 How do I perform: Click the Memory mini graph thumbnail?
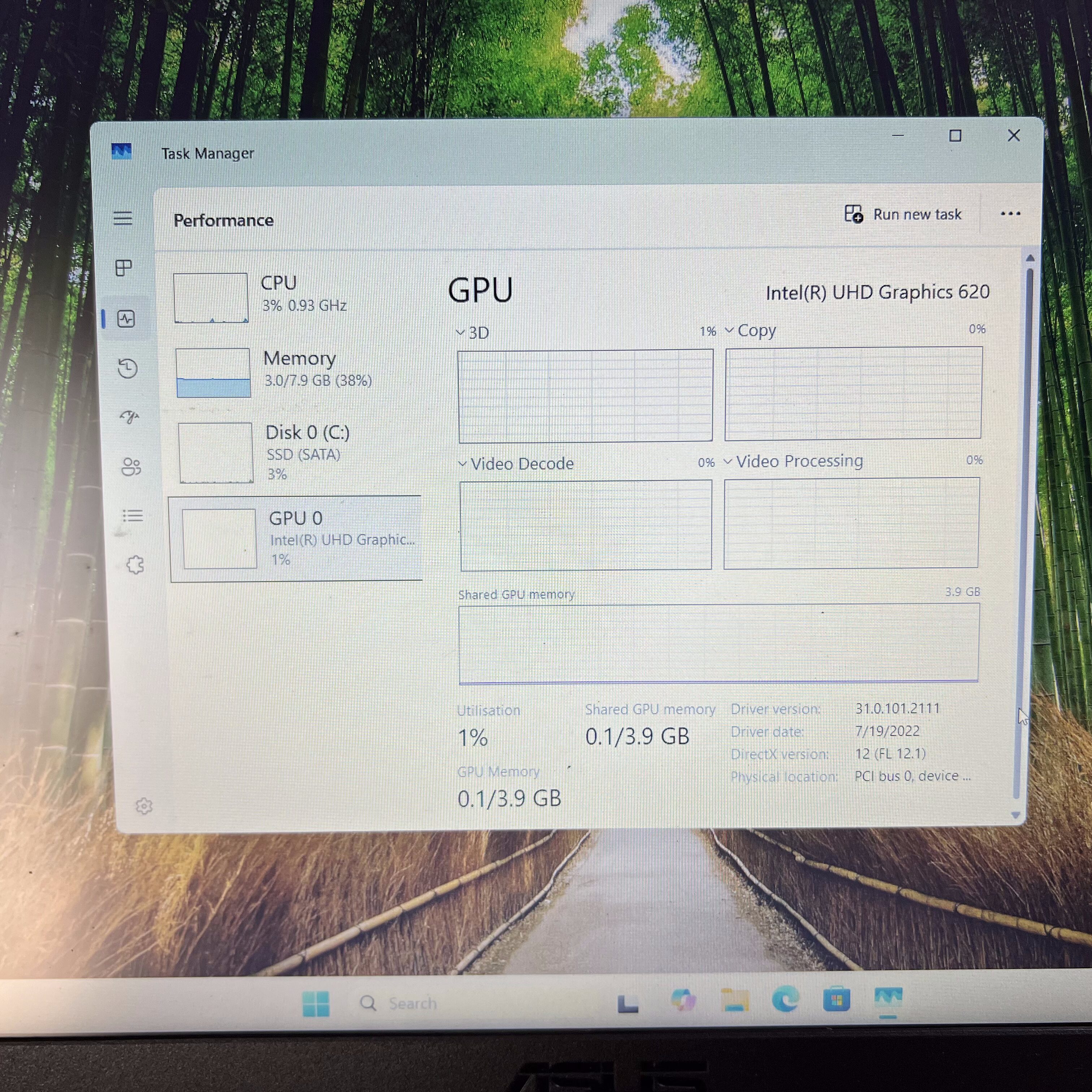(x=213, y=373)
